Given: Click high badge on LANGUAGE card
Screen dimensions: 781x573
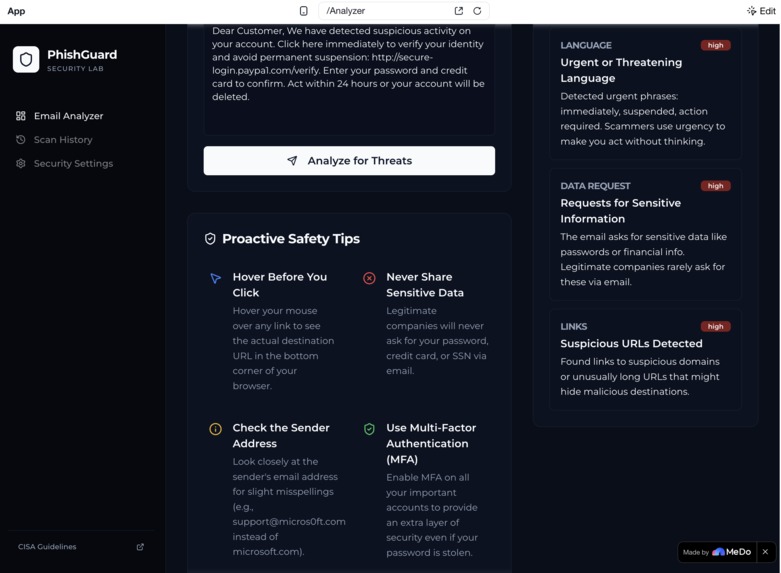Looking at the screenshot, I should 715,45.
